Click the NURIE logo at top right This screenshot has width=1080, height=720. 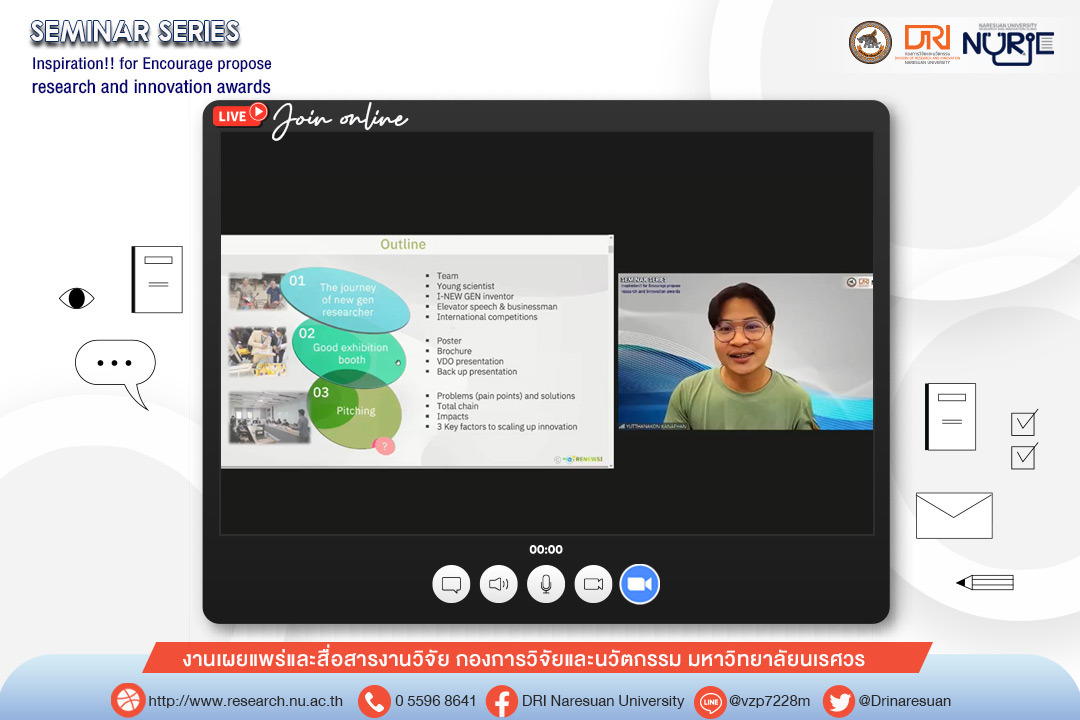(x=1008, y=45)
